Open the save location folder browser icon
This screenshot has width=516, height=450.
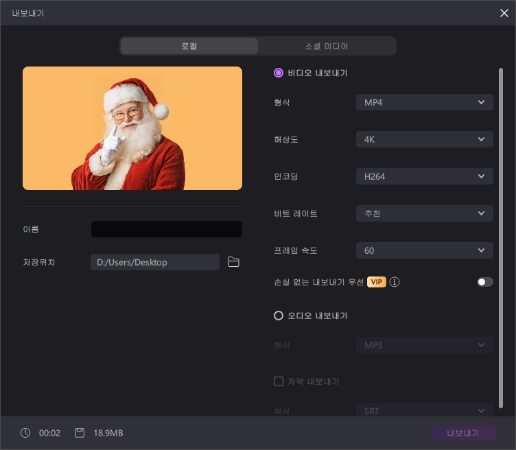pos(233,262)
